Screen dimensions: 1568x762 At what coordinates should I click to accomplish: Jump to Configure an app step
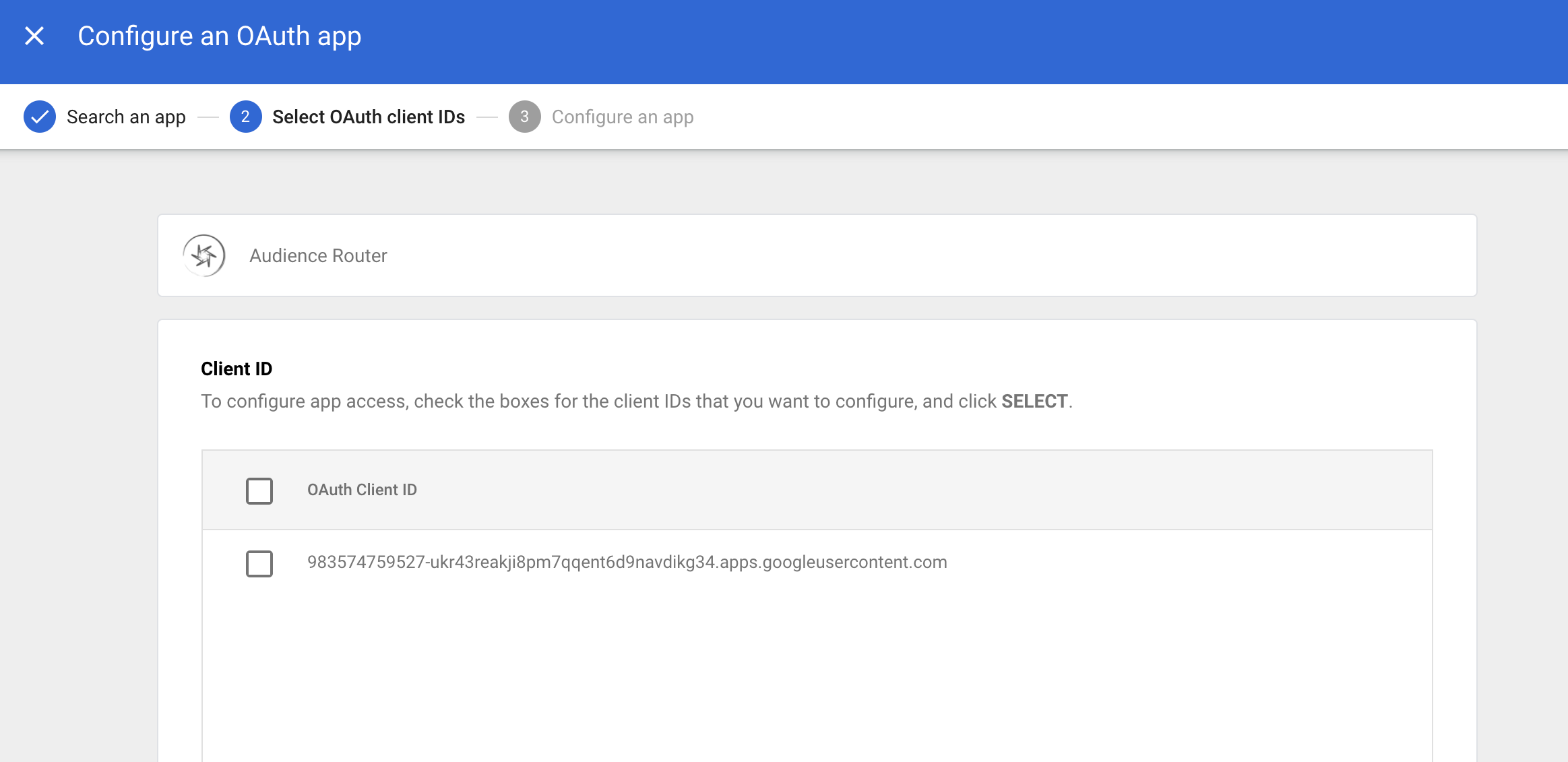[x=622, y=117]
